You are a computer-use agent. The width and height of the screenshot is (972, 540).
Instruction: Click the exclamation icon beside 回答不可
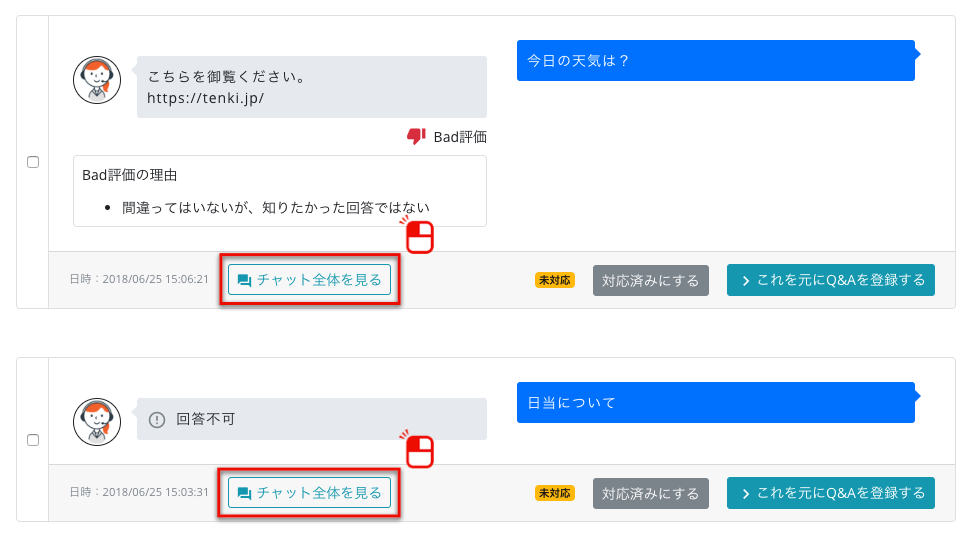click(x=156, y=420)
